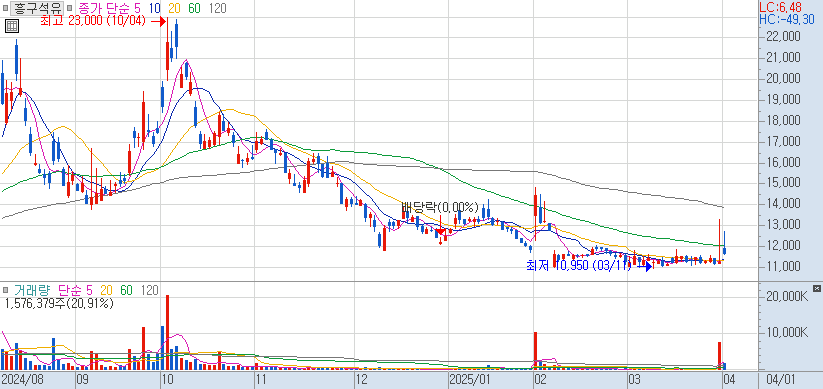This screenshot has width=823, height=389.
Task: Click the volume 단순 5 moving average label
Action: [75, 290]
